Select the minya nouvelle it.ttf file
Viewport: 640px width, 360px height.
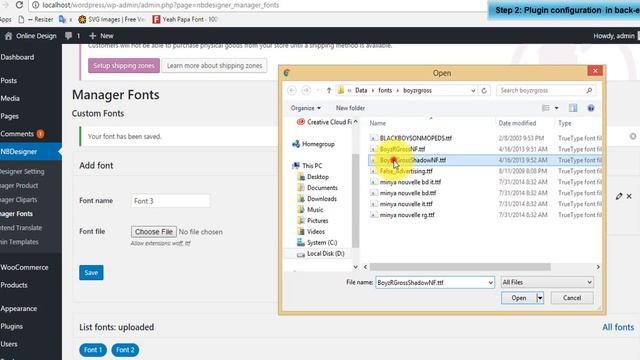click(x=406, y=204)
